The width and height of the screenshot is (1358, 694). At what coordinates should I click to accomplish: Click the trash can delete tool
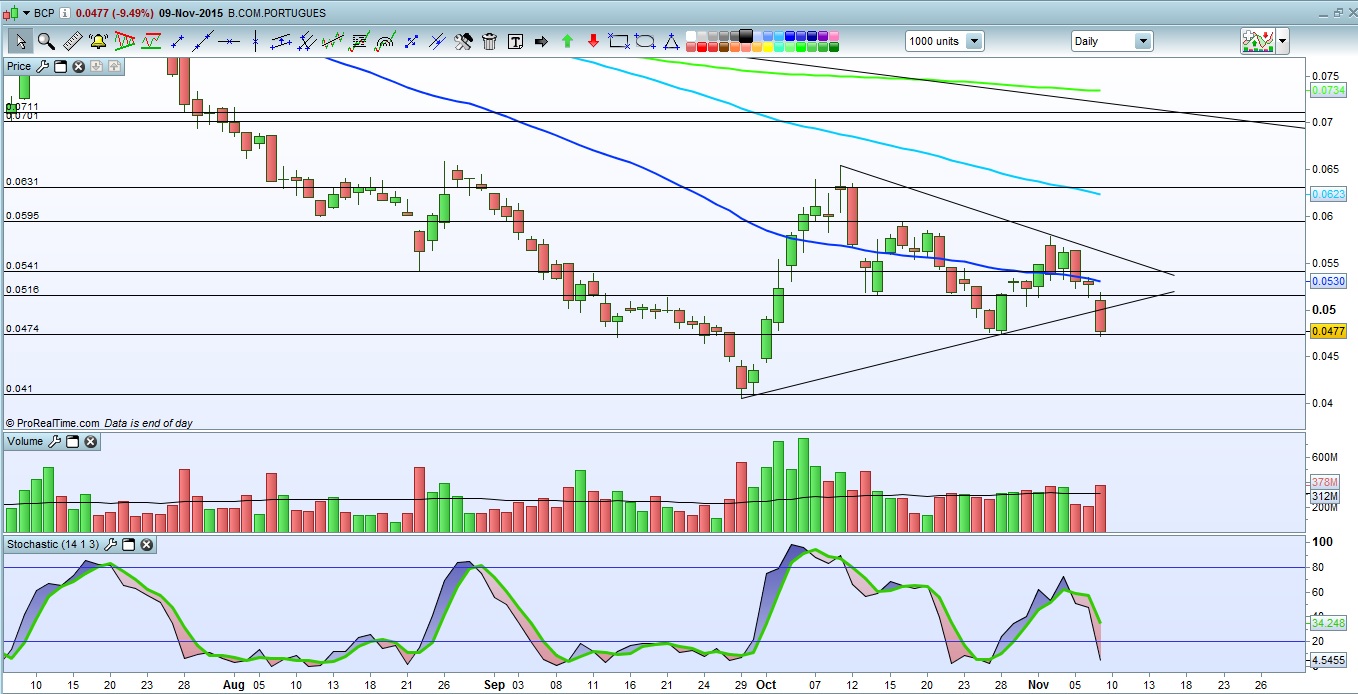click(x=489, y=41)
